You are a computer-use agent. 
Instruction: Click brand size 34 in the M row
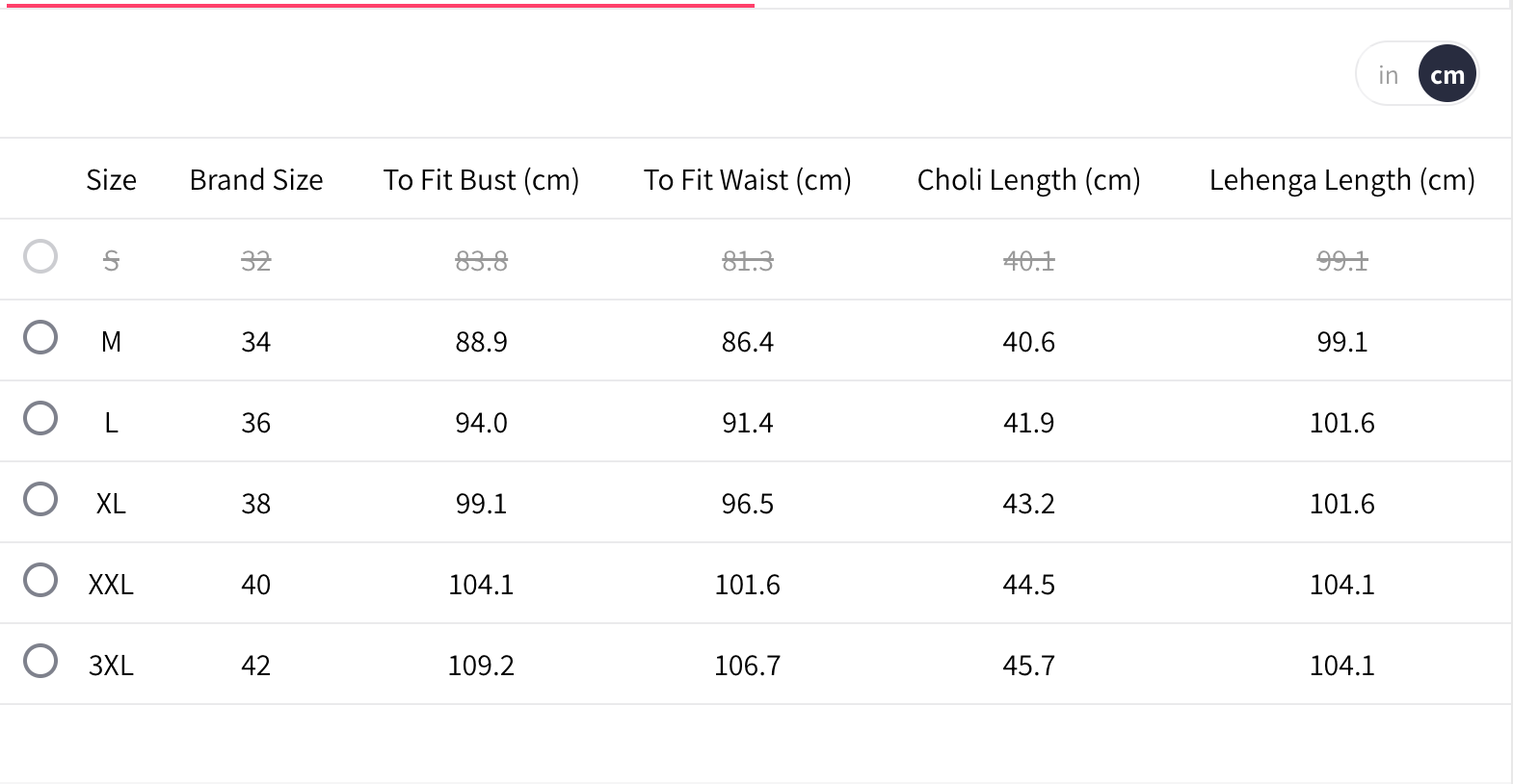(255, 342)
